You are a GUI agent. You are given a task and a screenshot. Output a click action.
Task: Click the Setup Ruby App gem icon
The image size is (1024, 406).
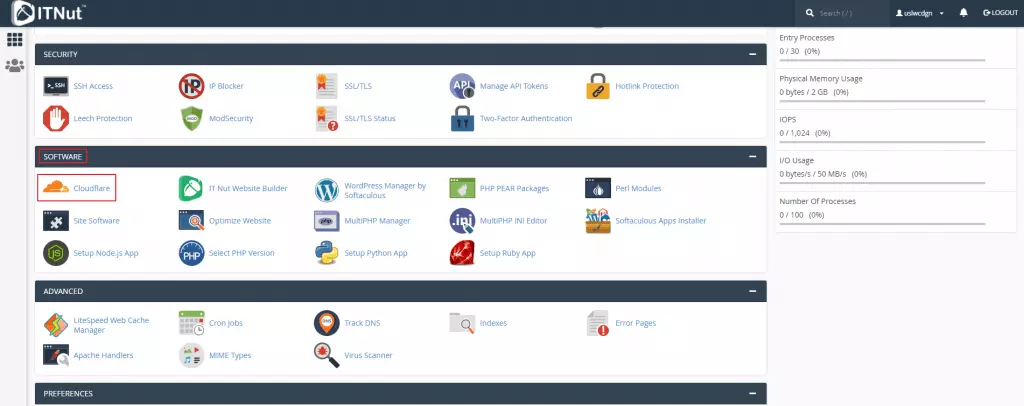tap(462, 253)
